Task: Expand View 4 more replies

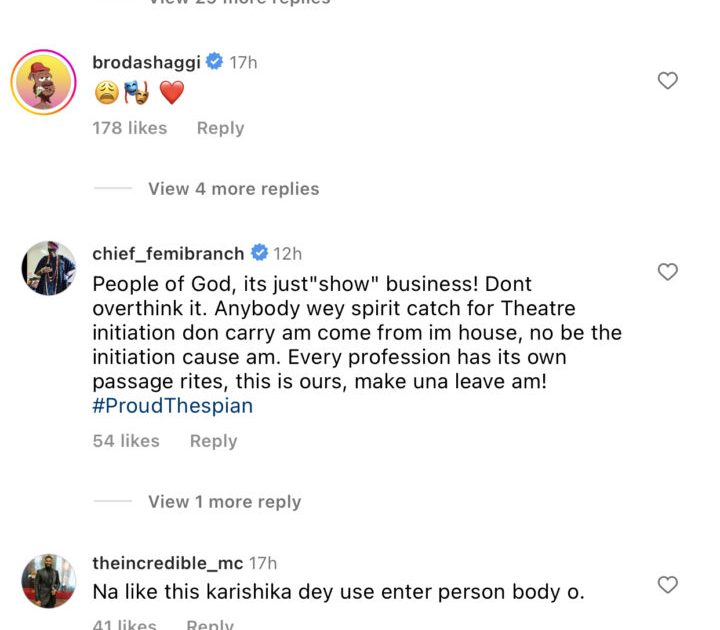Action: [x=233, y=189]
